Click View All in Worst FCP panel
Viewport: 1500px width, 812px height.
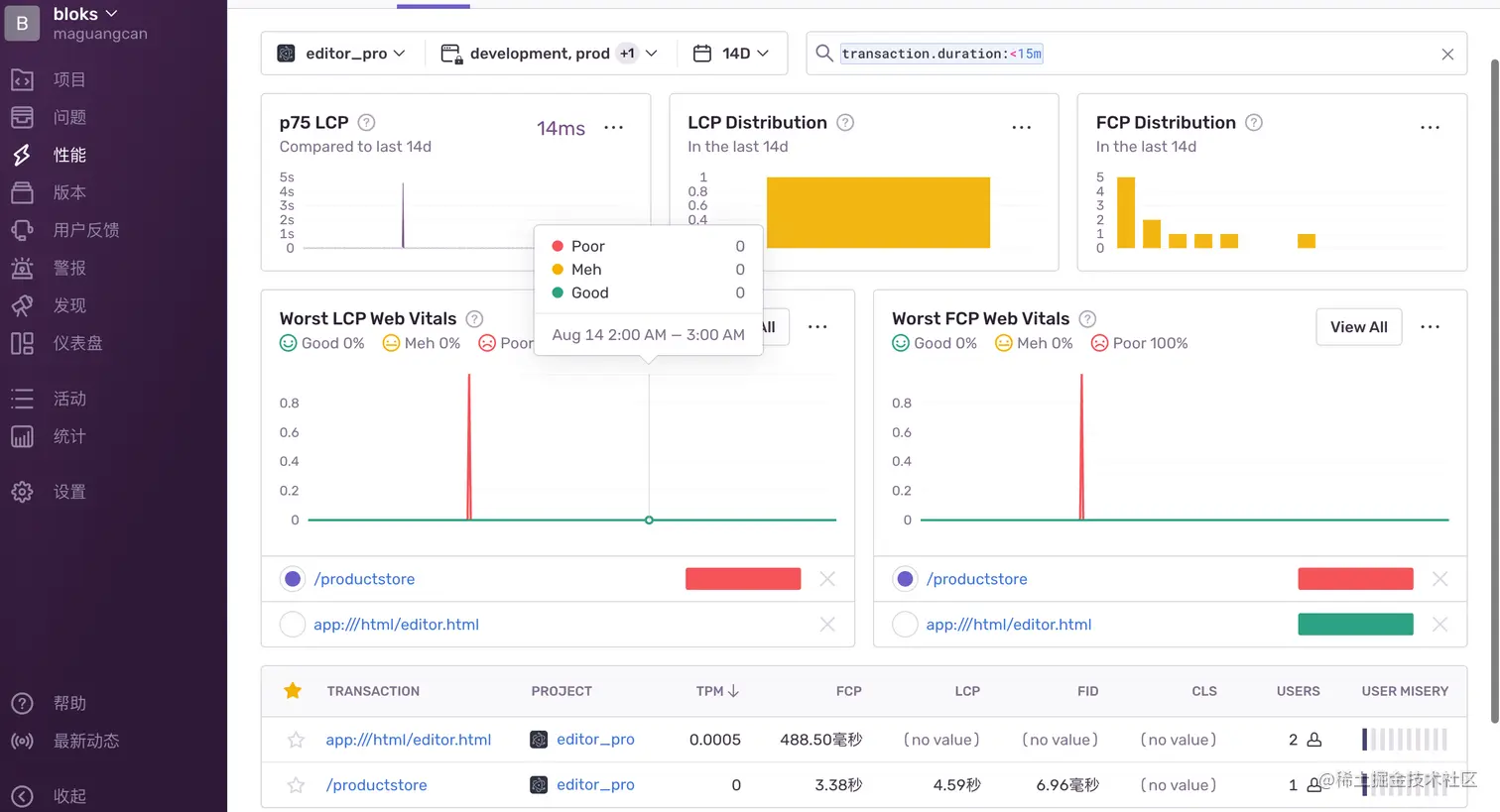click(x=1359, y=327)
